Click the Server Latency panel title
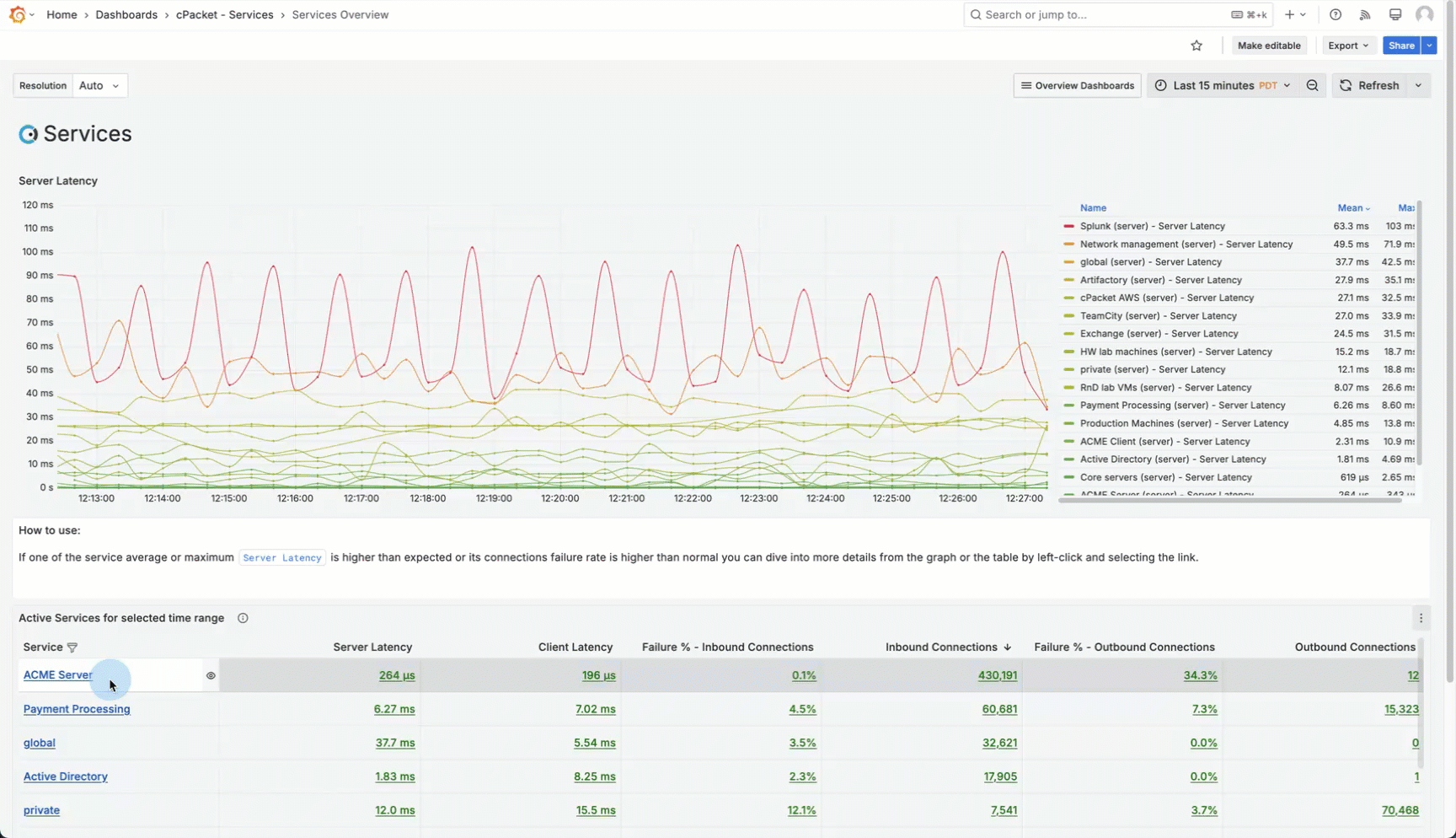Viewport: 1456px width, 838px height. tap(58, 180)
